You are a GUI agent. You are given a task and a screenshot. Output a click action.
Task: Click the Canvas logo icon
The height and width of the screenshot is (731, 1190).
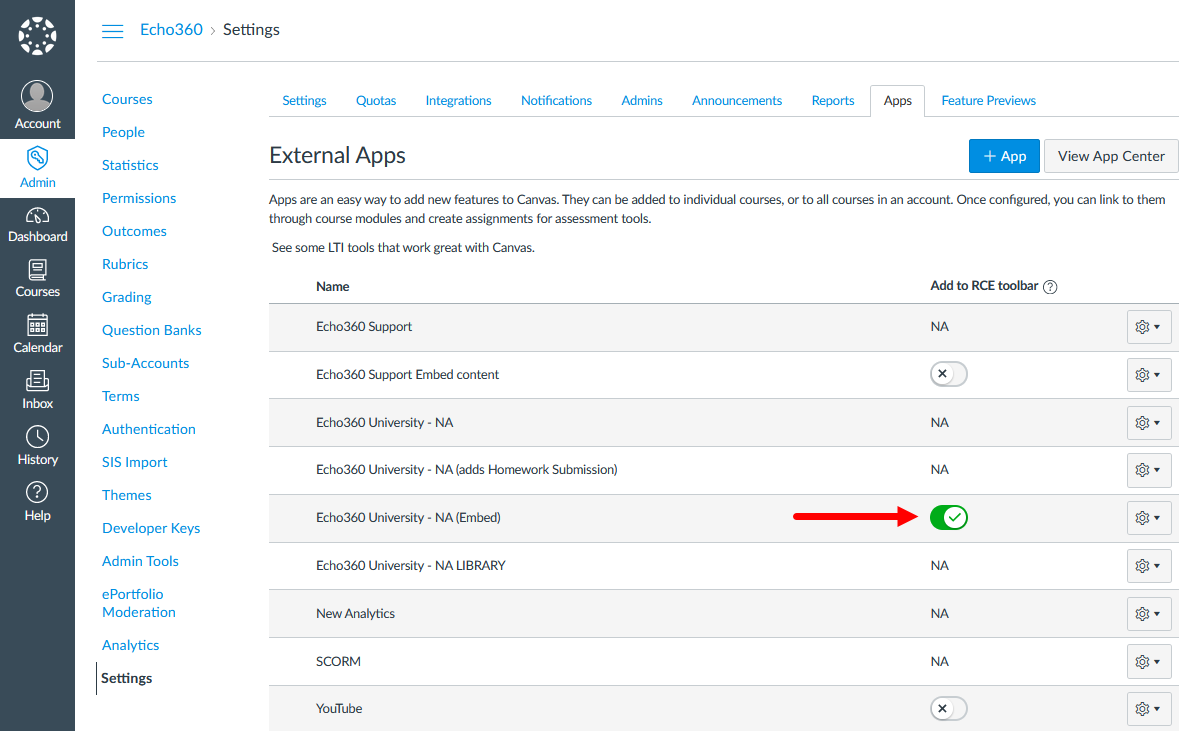[x=37, y=36]
